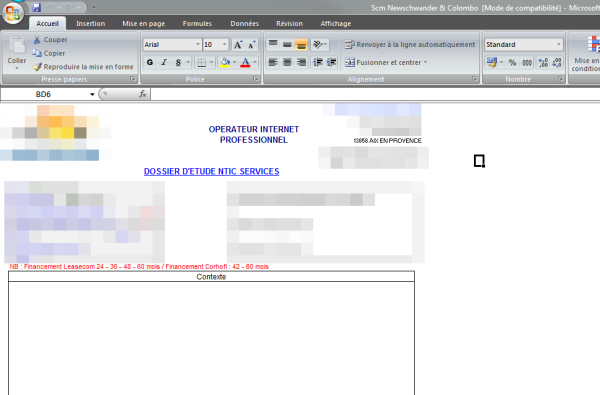Screen dimensions: 600x395
Task: Increase font size with the large A icon
Action: (x=238, y=45)
